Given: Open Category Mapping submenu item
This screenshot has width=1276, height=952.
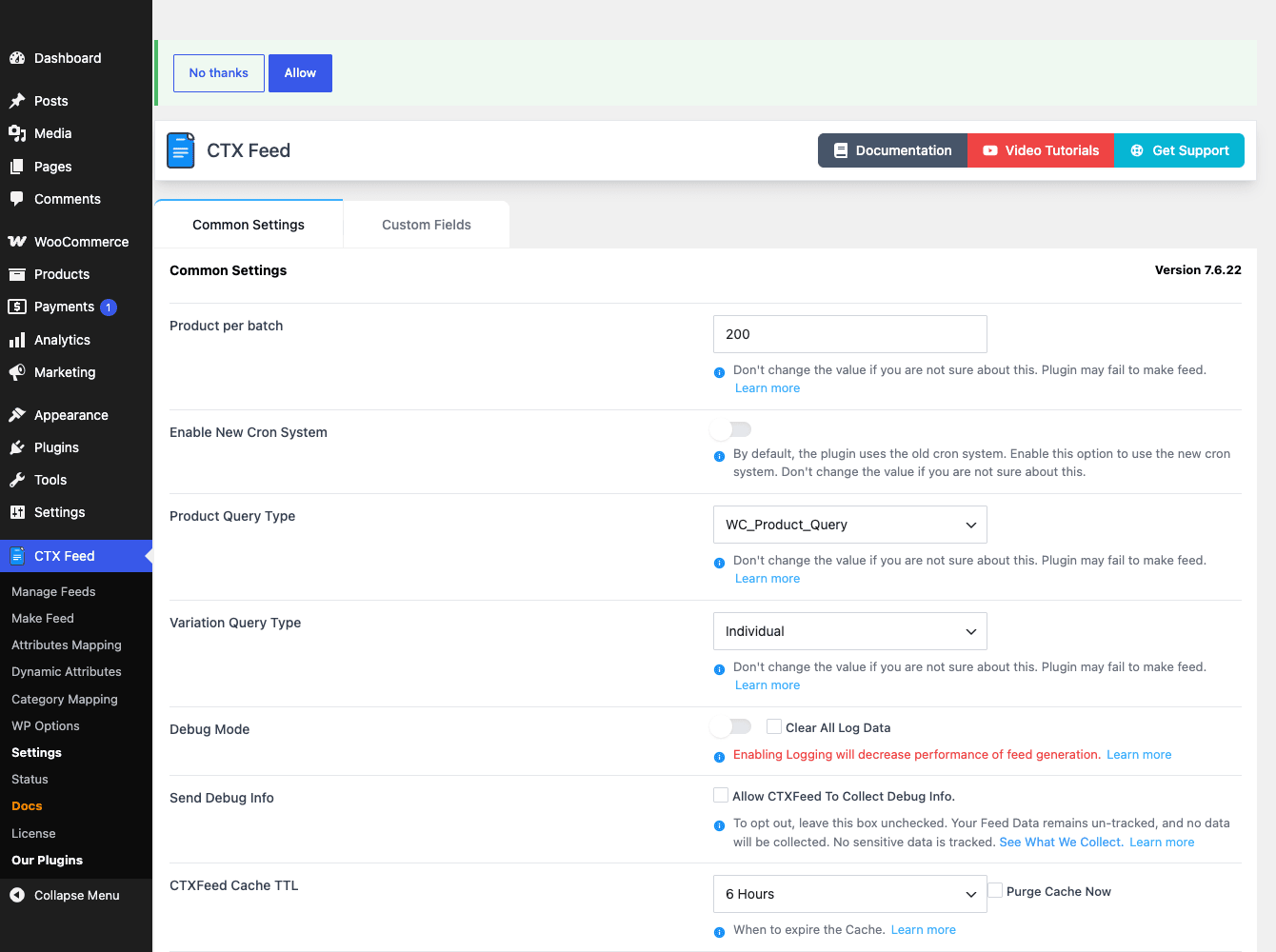Looking at the screenshot, I should (x=65, y=699).
